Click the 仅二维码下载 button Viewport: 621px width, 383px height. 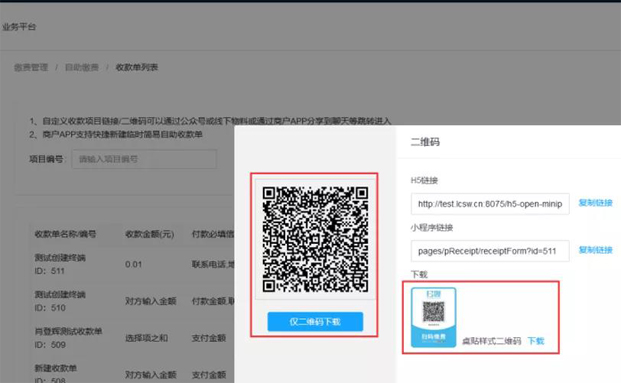pyautogui.click(x=315, y=322)
